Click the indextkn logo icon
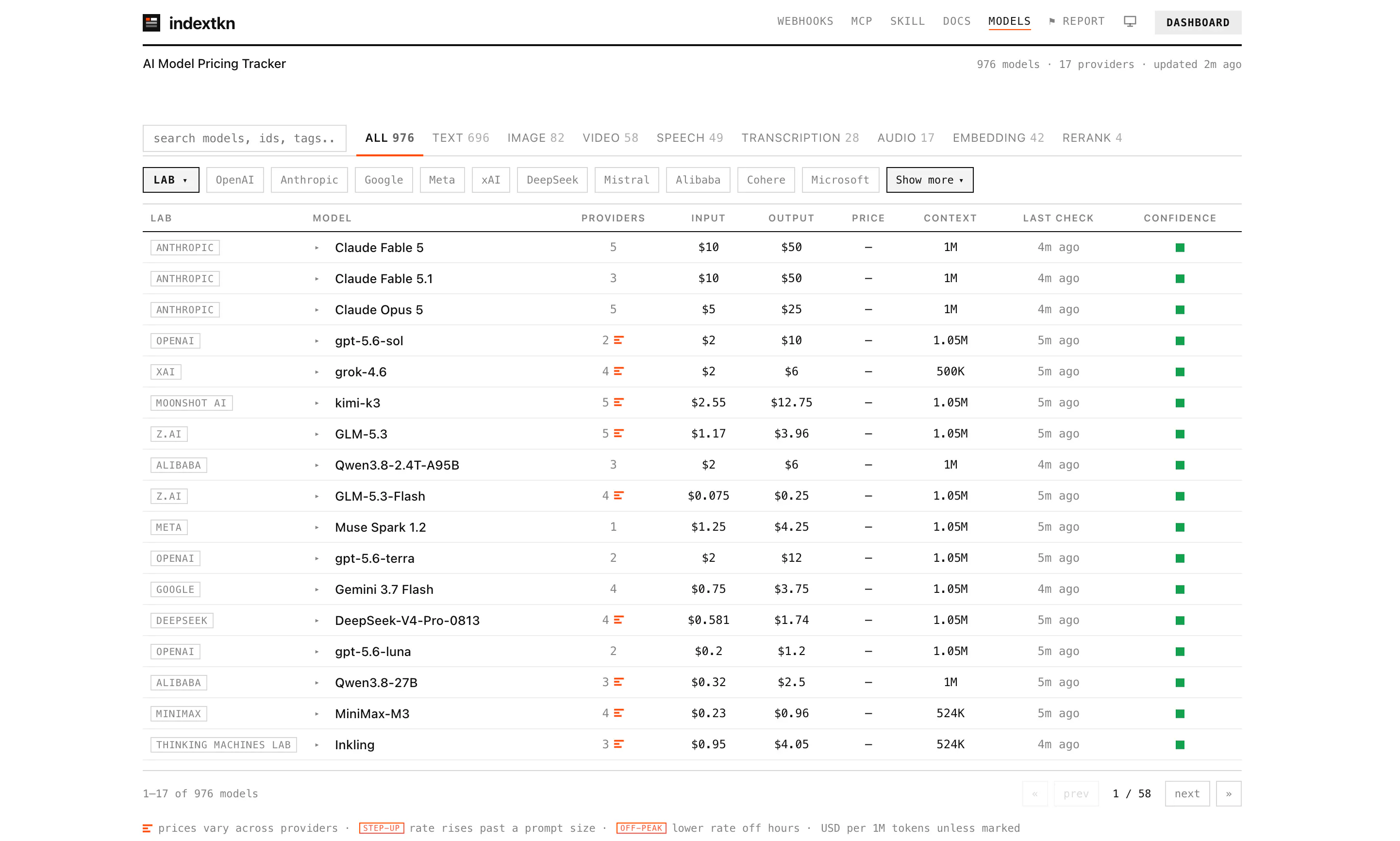Screen dimensions: 1400x841 [x=151, y=23]
